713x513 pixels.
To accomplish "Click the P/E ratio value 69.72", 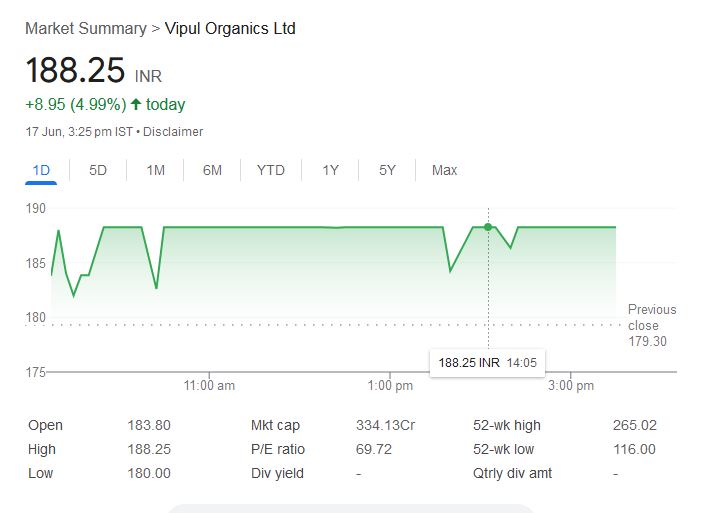I will (x=372, y=449).
